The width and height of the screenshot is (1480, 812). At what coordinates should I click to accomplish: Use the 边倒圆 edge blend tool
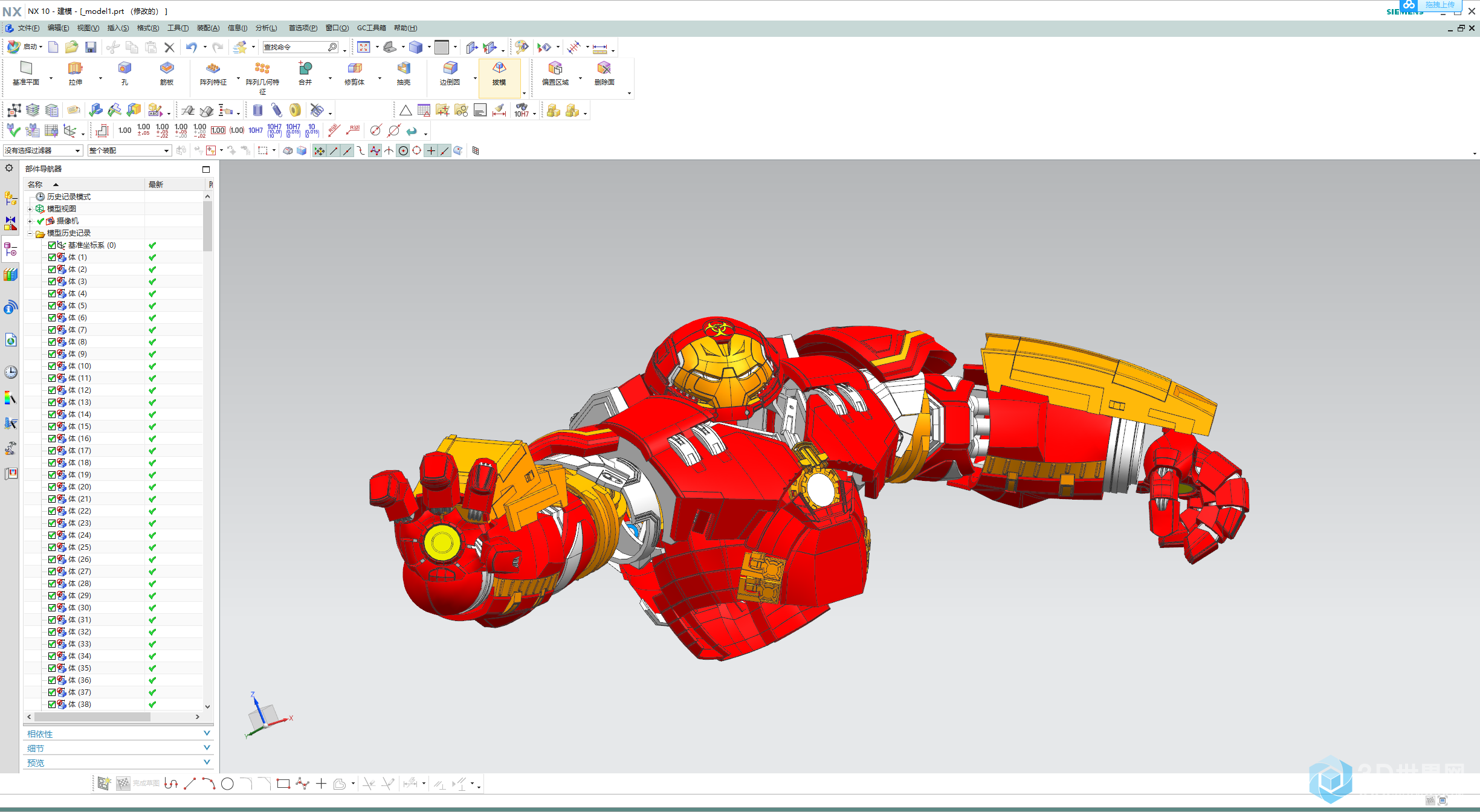coord(450,74)
